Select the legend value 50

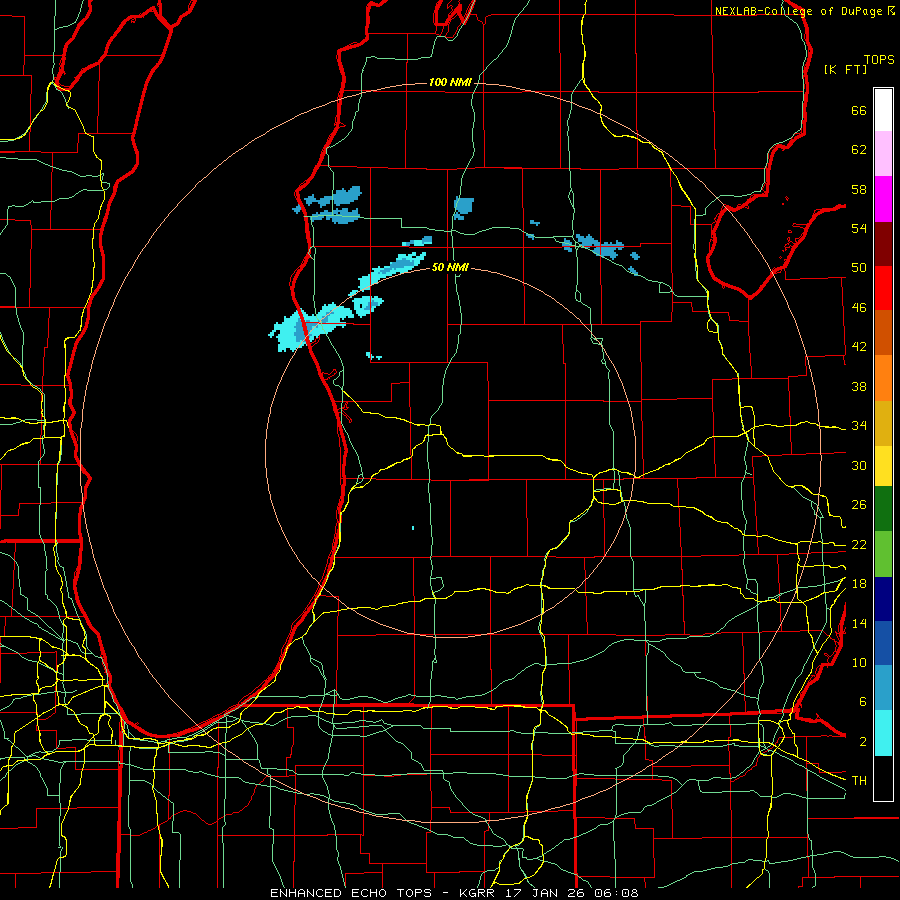tap(859, 269)
